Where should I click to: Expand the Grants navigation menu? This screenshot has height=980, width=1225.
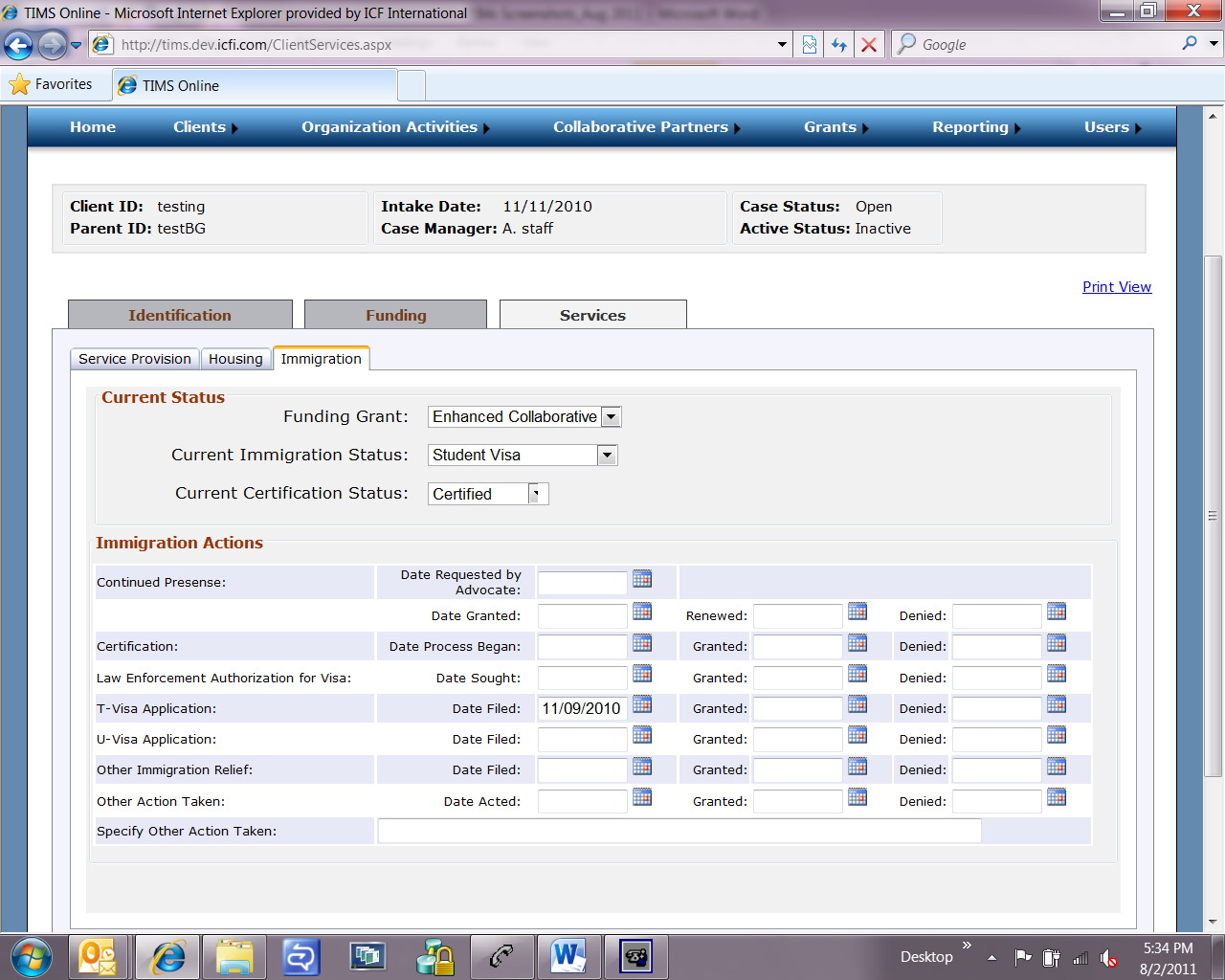836,127
